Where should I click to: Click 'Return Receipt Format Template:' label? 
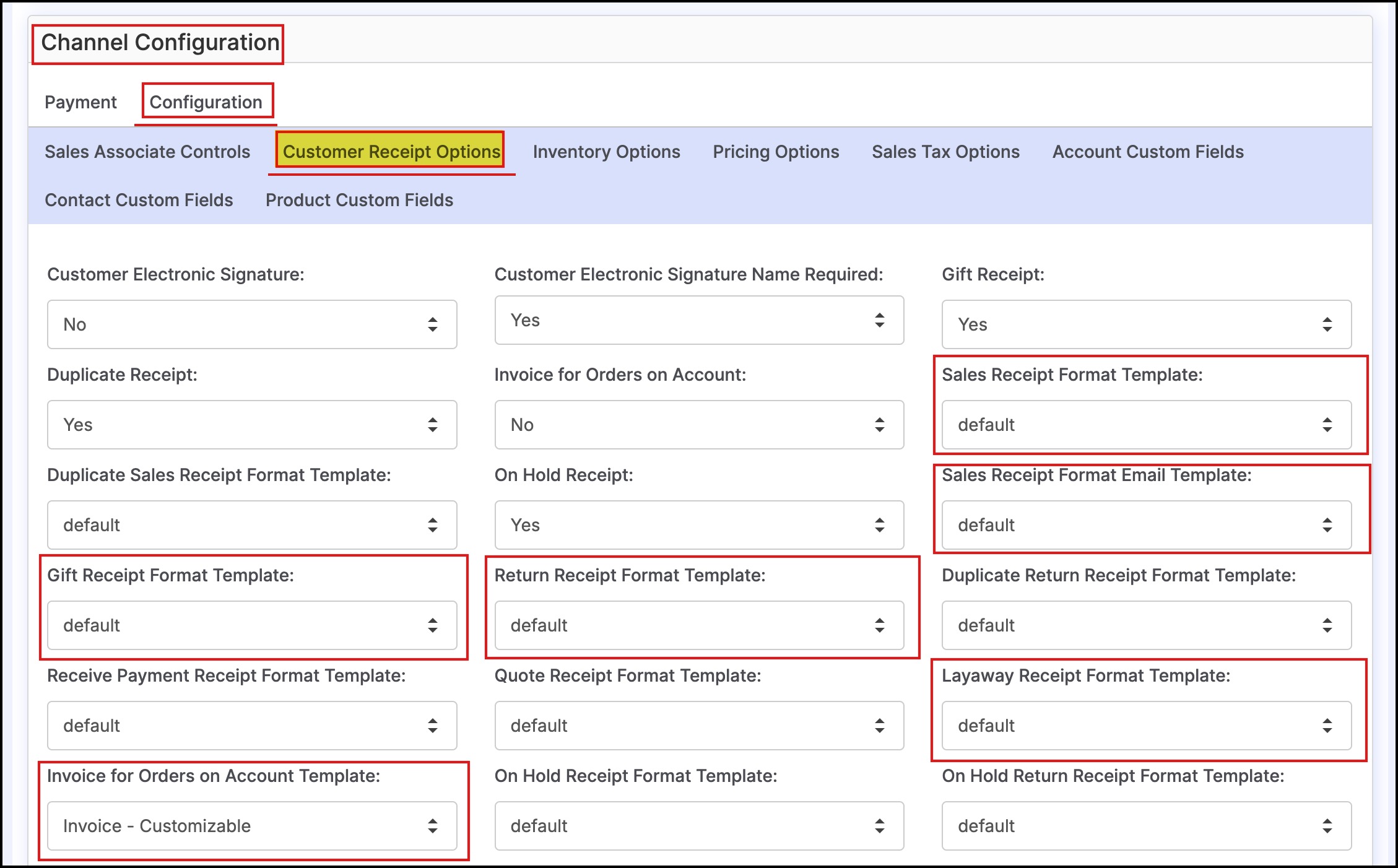coord(630,575)
